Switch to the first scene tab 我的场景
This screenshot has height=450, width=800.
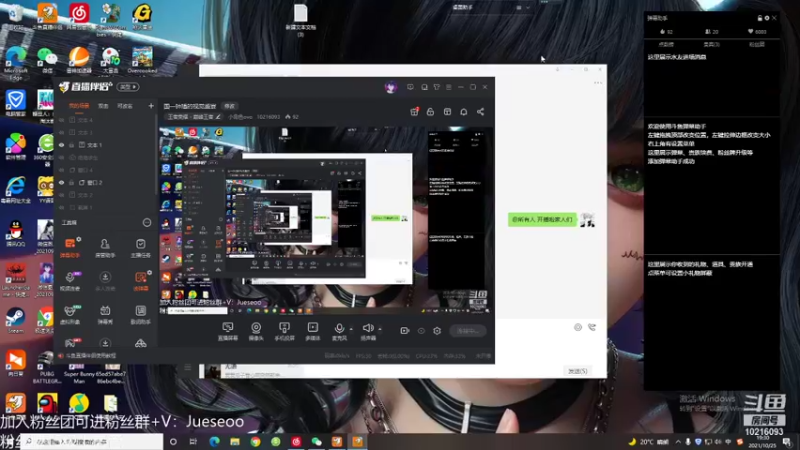79,106
